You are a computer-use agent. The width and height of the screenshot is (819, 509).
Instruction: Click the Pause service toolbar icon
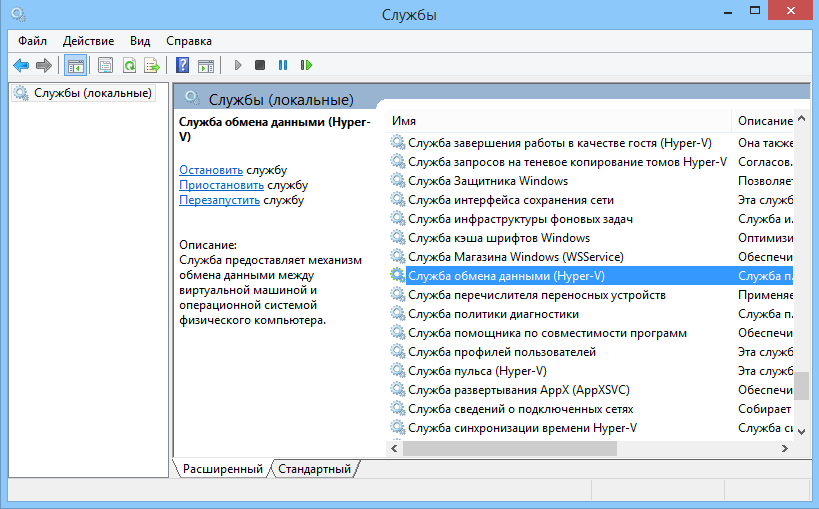[283, 65]
